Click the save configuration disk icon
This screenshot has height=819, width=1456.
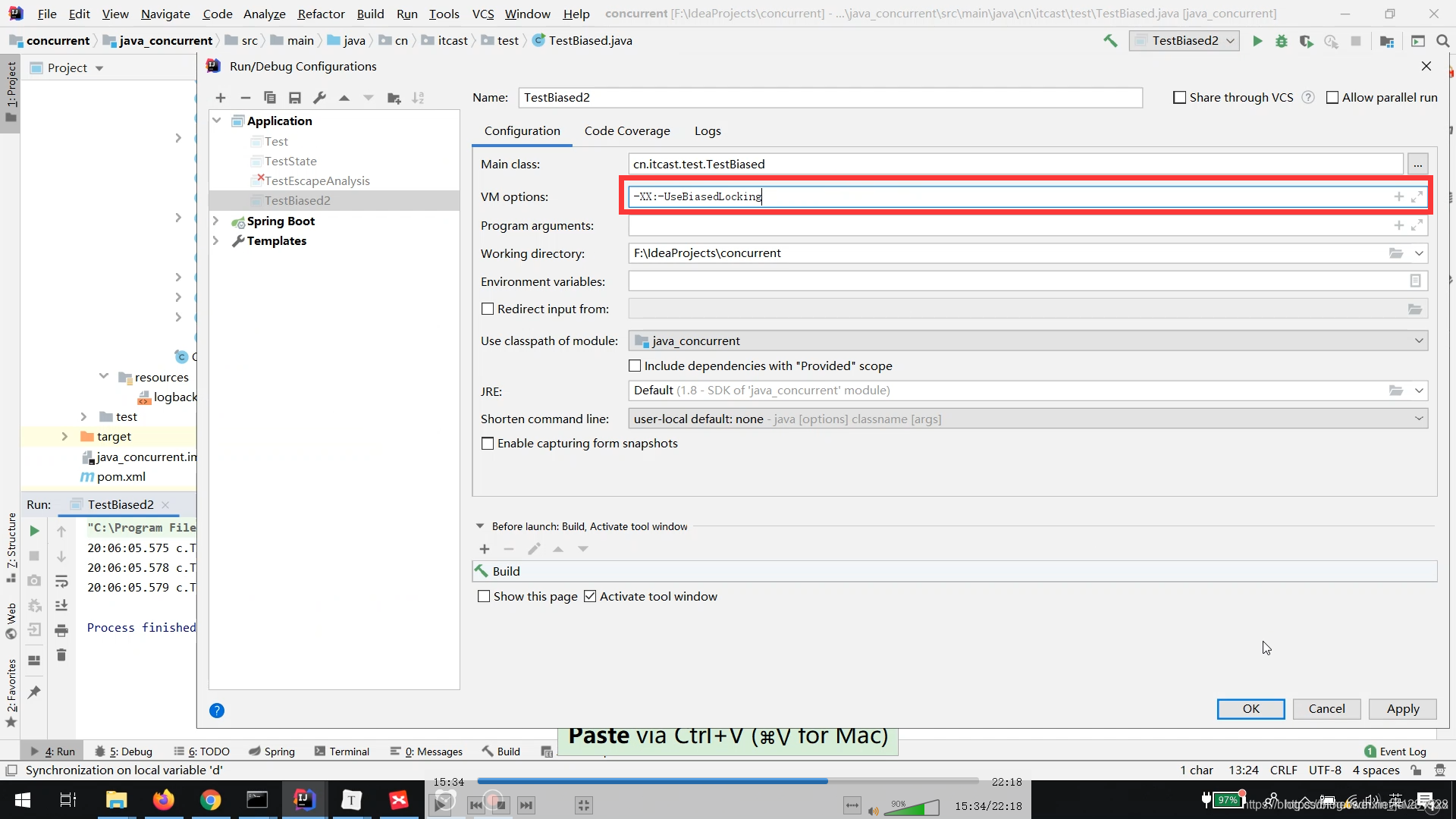click(295, 98)
